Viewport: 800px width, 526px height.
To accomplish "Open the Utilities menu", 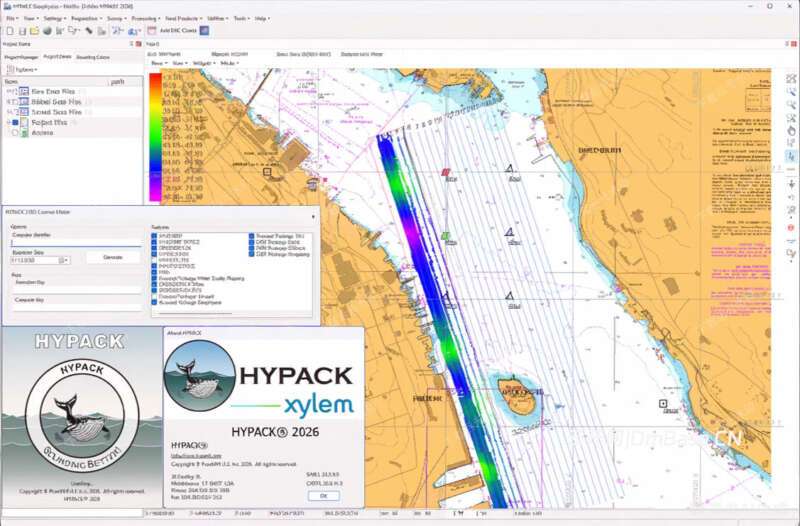I will pos(217,18).
